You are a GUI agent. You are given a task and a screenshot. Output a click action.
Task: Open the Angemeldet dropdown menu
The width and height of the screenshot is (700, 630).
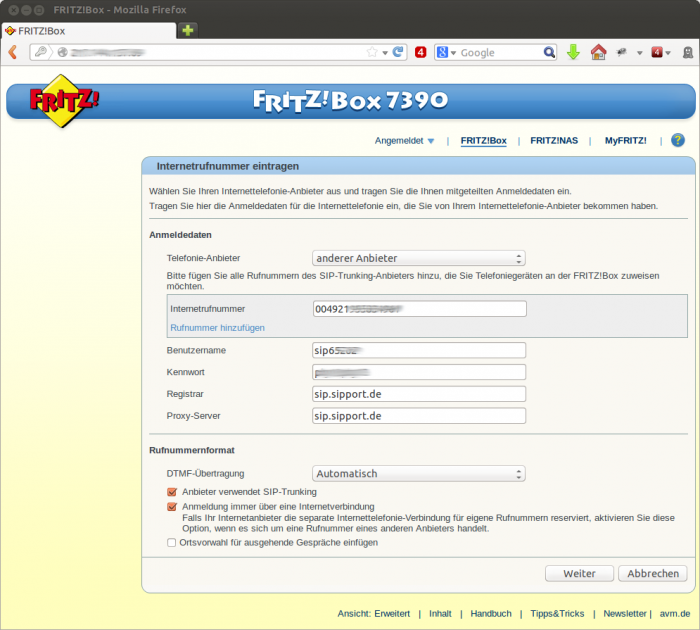pos(404,141)
